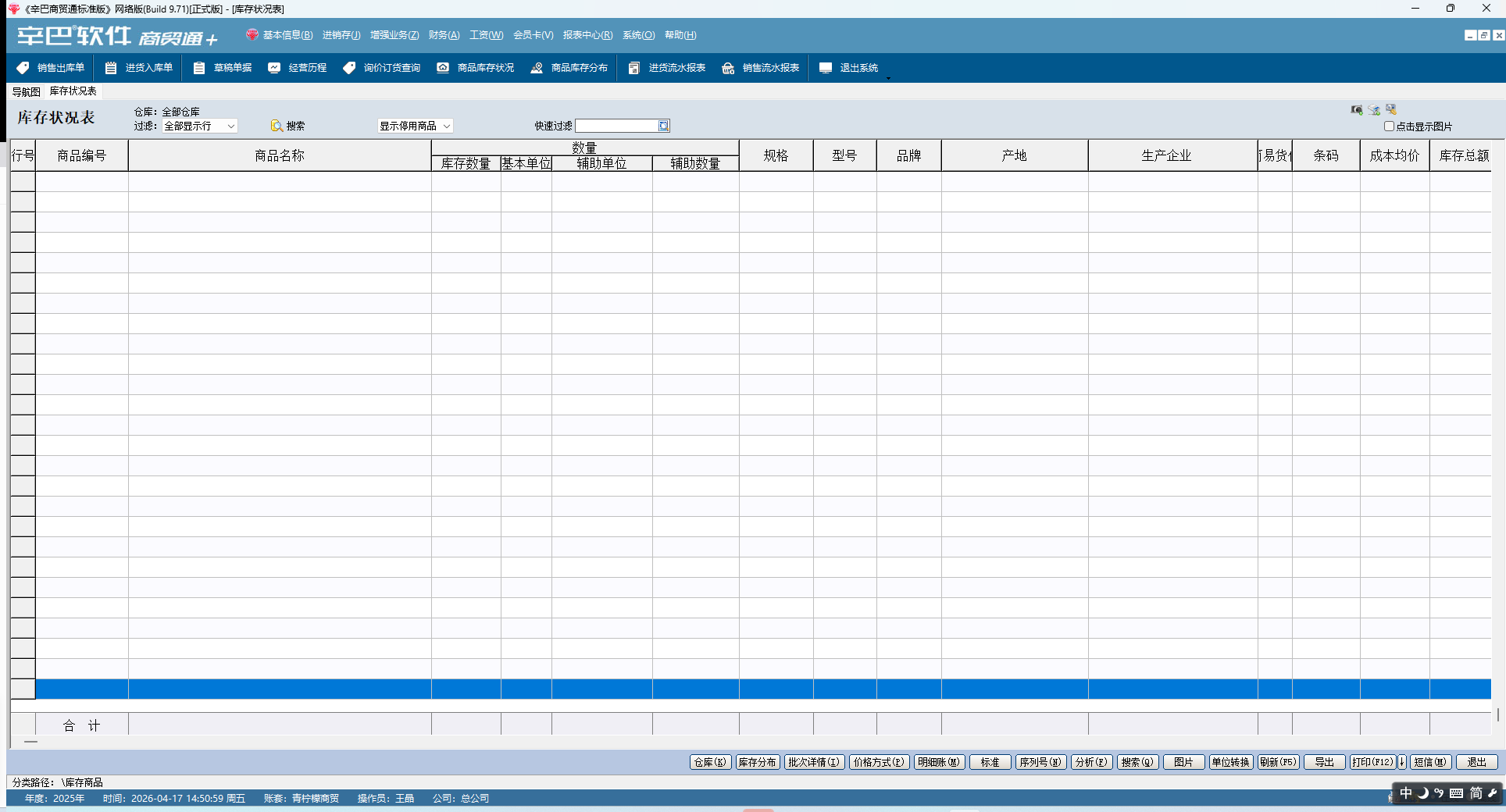Screen dimensions: 1506x812
Task: Click the 中 language indicator in IME bar
Action: click(x=1406, y=793)
